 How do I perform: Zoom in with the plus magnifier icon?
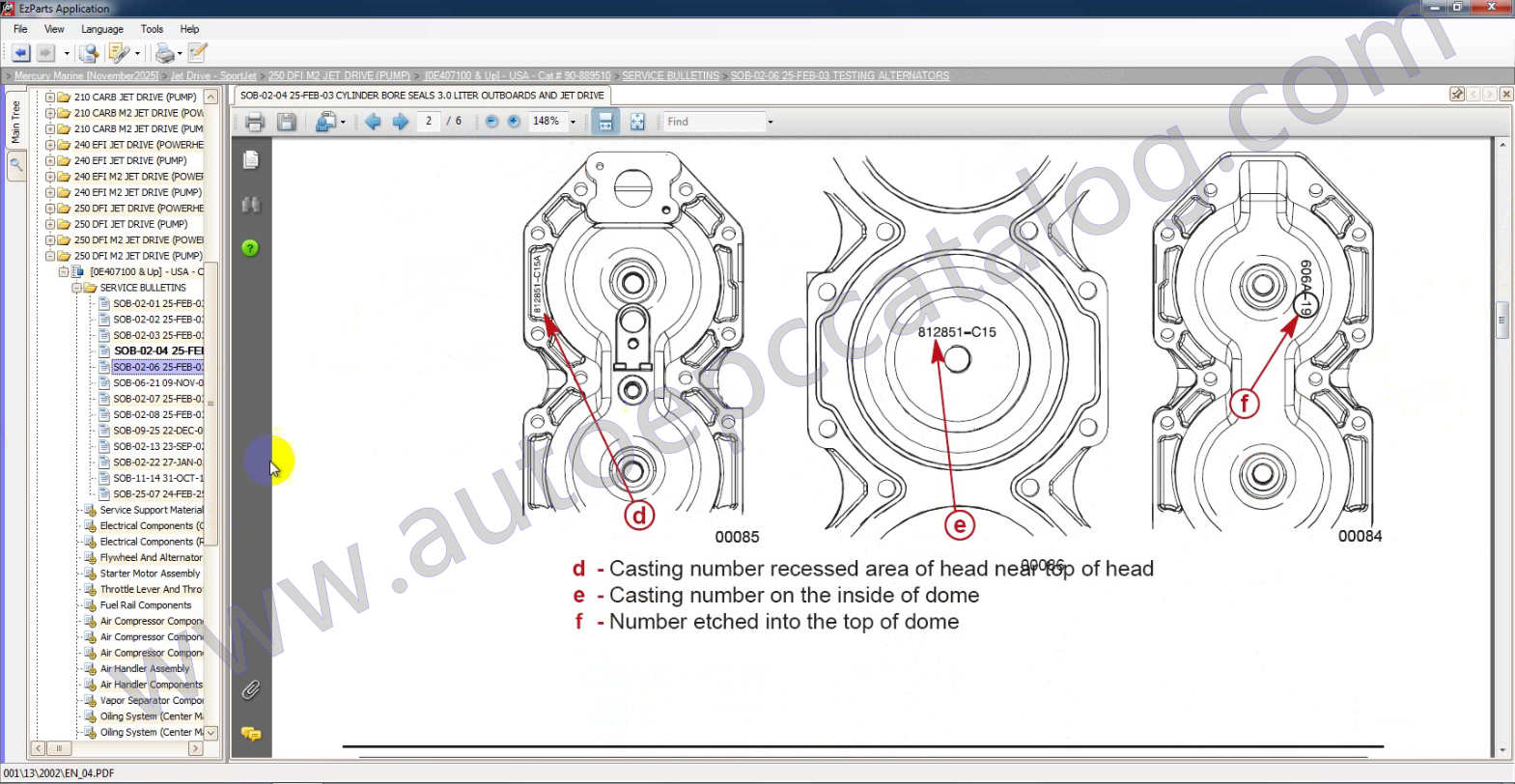[514, 122]
